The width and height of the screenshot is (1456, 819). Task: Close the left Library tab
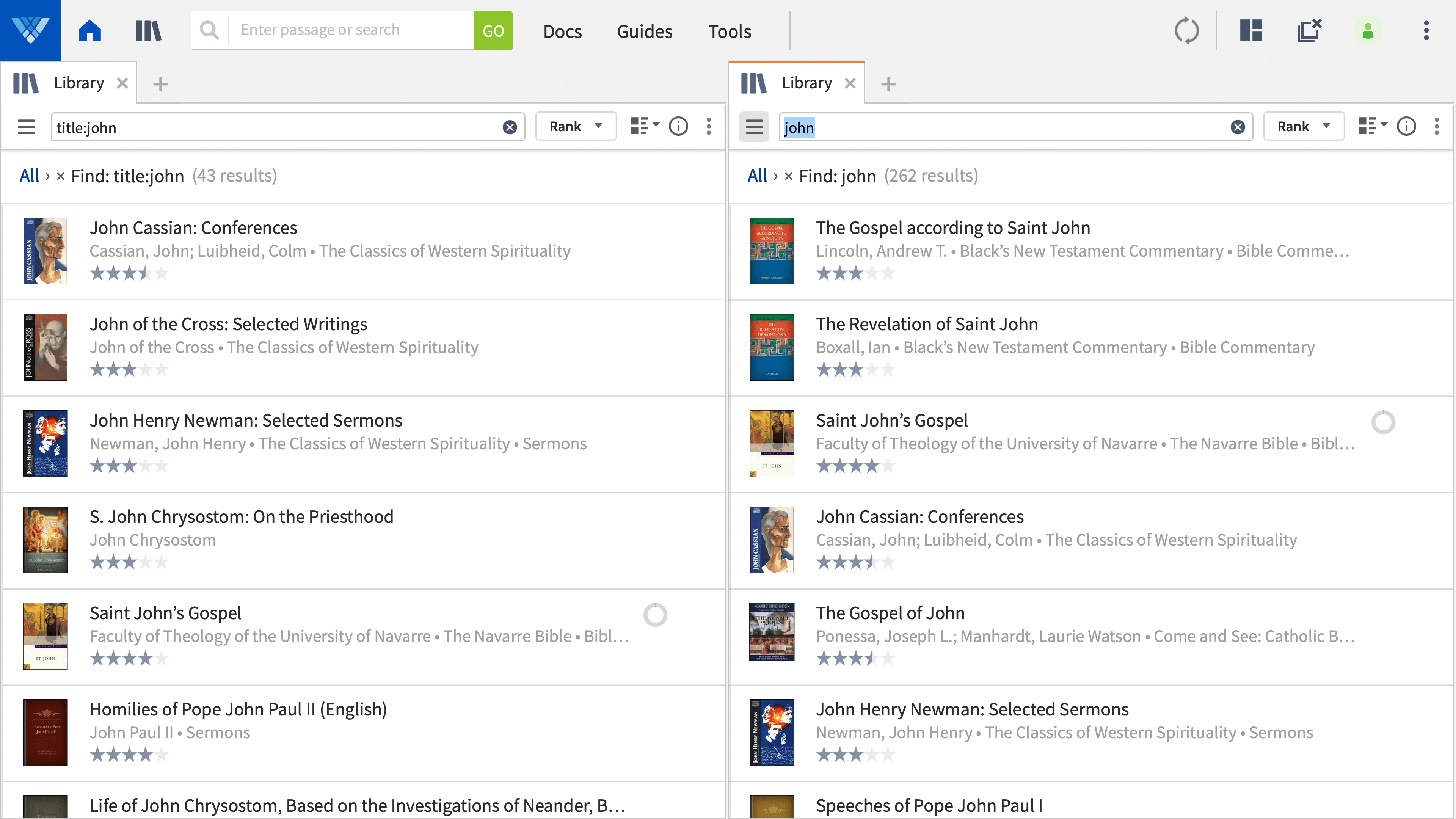tap(122, 84)
